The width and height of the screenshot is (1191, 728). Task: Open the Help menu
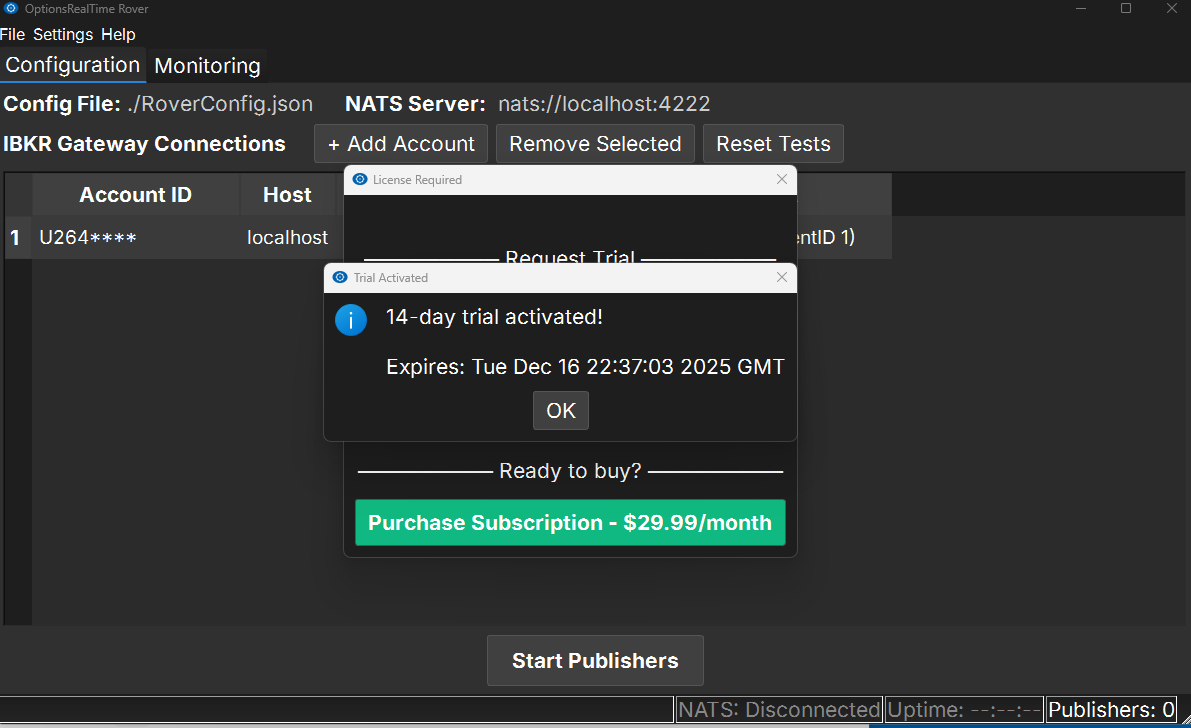coord(118,34)
